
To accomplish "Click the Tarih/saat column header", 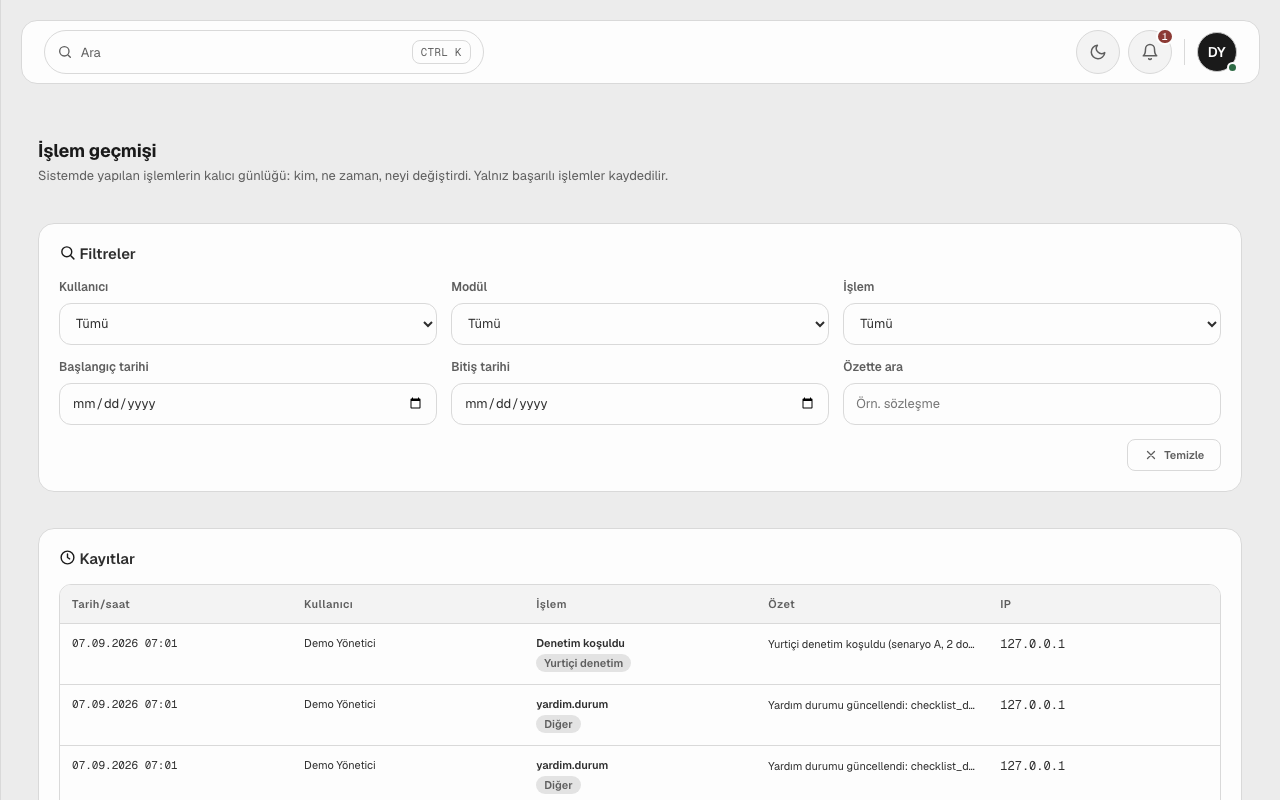I will point(101,604).
